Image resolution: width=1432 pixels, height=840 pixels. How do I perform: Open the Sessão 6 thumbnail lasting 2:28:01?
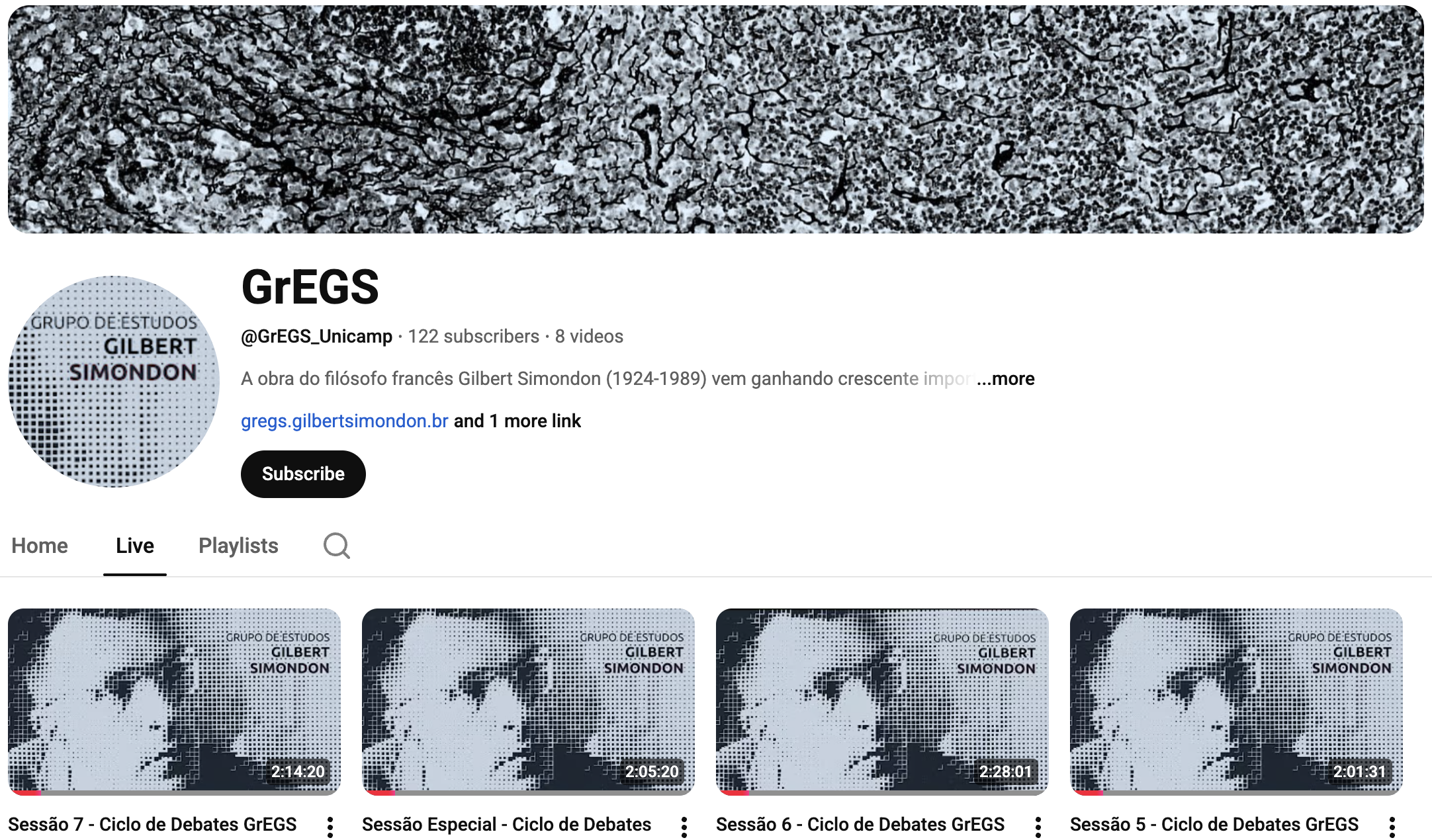pos(883,702)
